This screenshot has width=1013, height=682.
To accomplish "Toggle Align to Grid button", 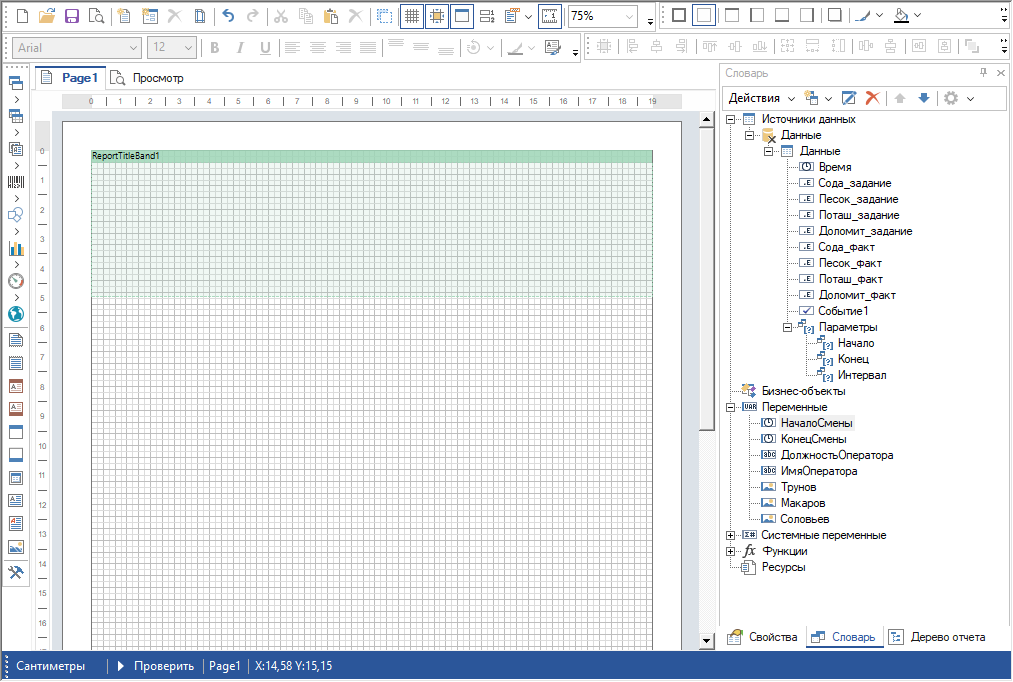I will (437, 16).
